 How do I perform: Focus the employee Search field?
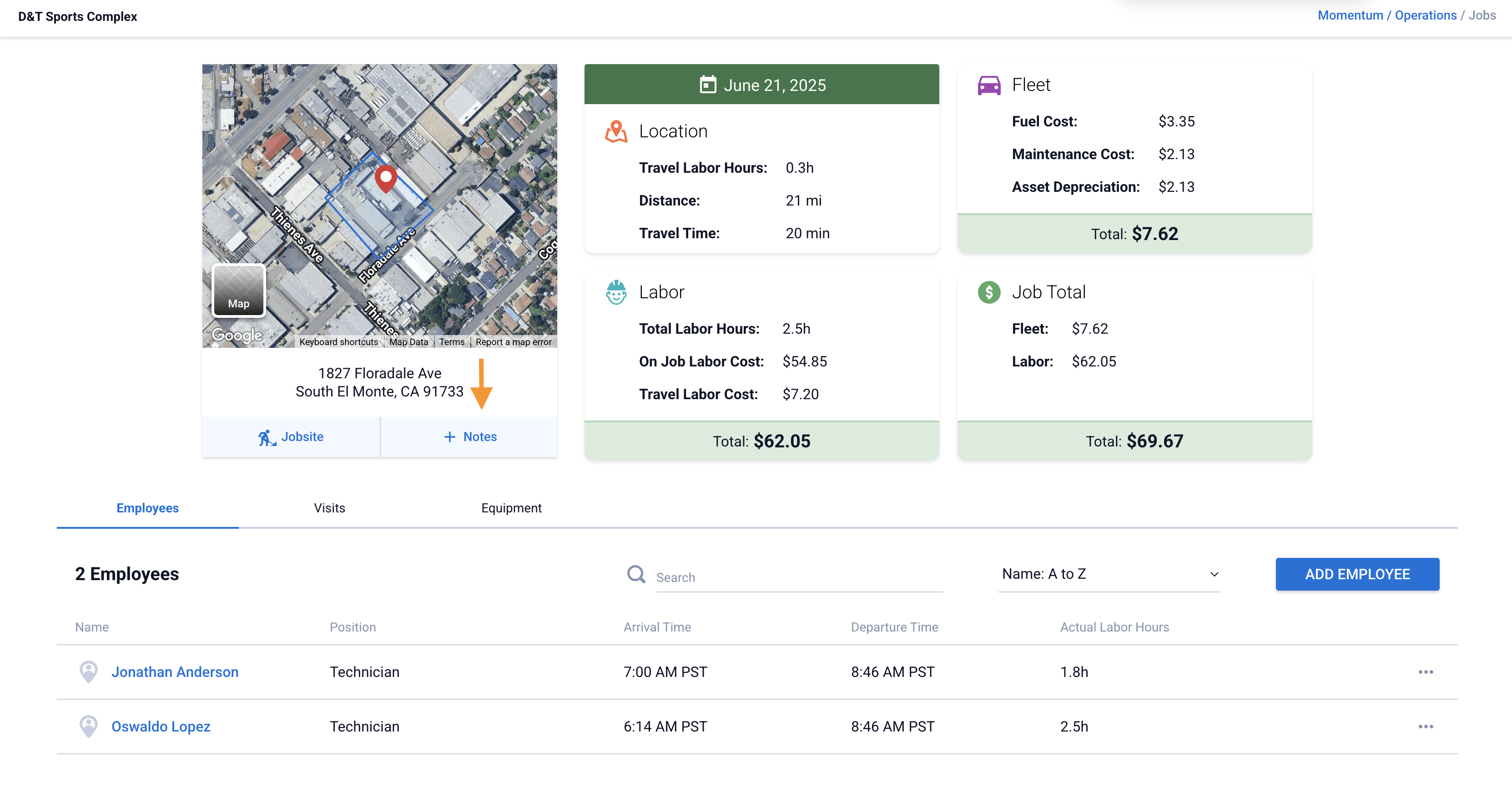click(798, 578)
